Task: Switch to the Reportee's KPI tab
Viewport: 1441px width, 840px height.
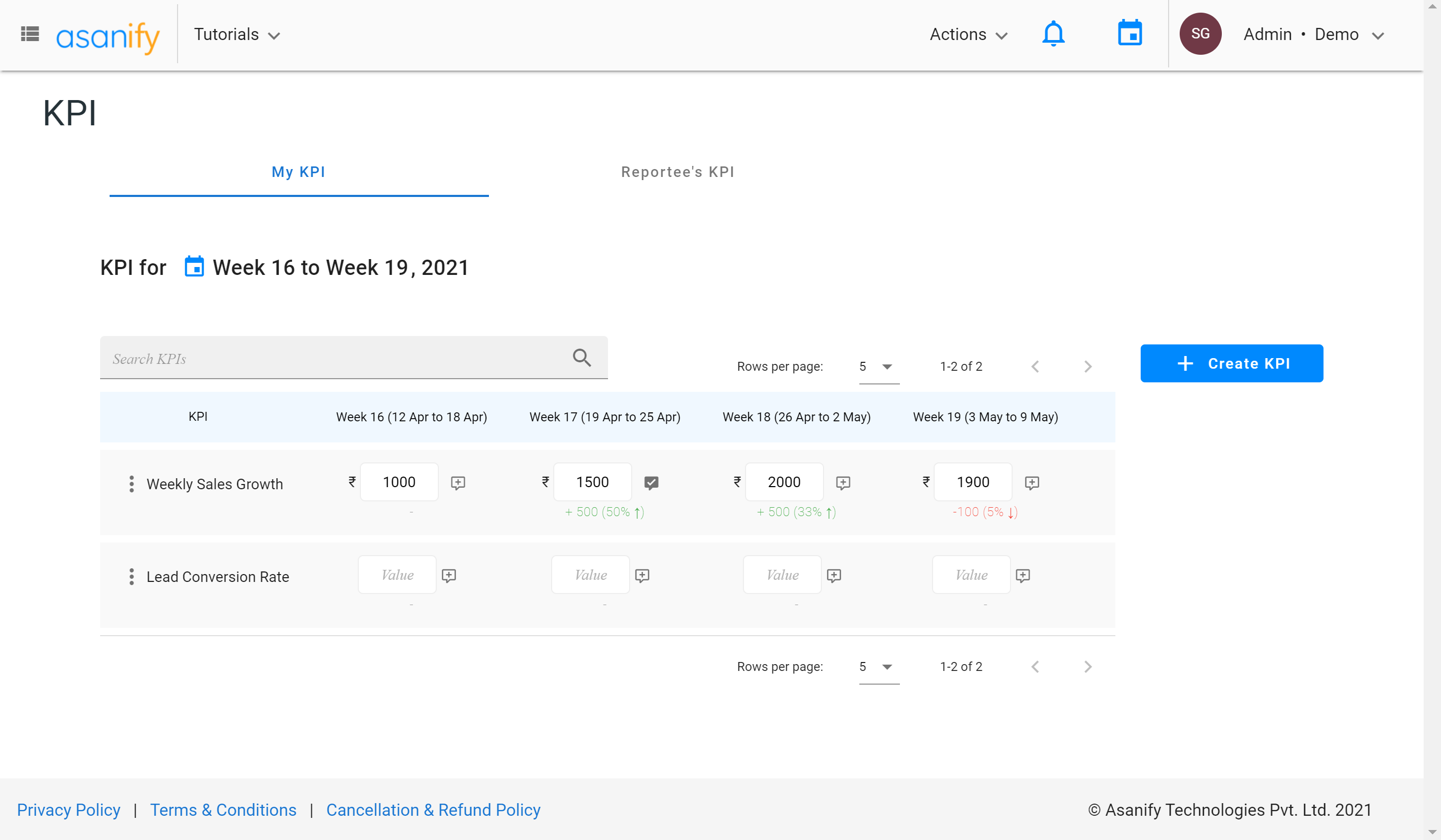Action: pos(677,172)
